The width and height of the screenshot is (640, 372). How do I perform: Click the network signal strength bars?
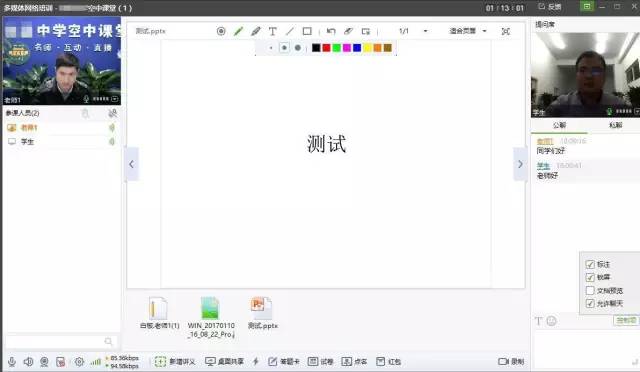coord(96,362)
